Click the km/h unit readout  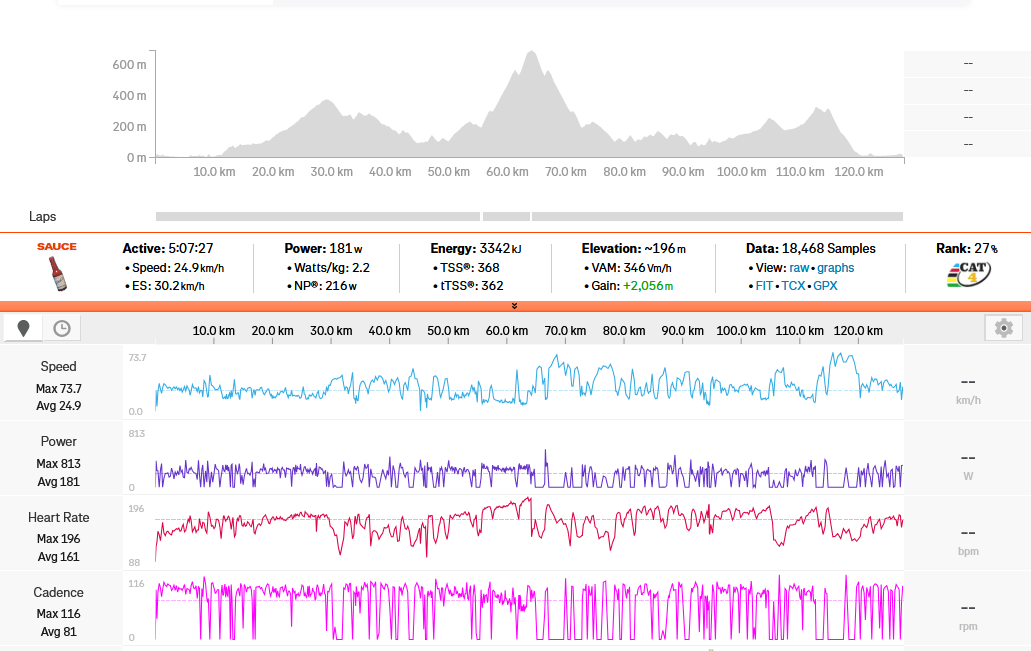click(968, 400)
